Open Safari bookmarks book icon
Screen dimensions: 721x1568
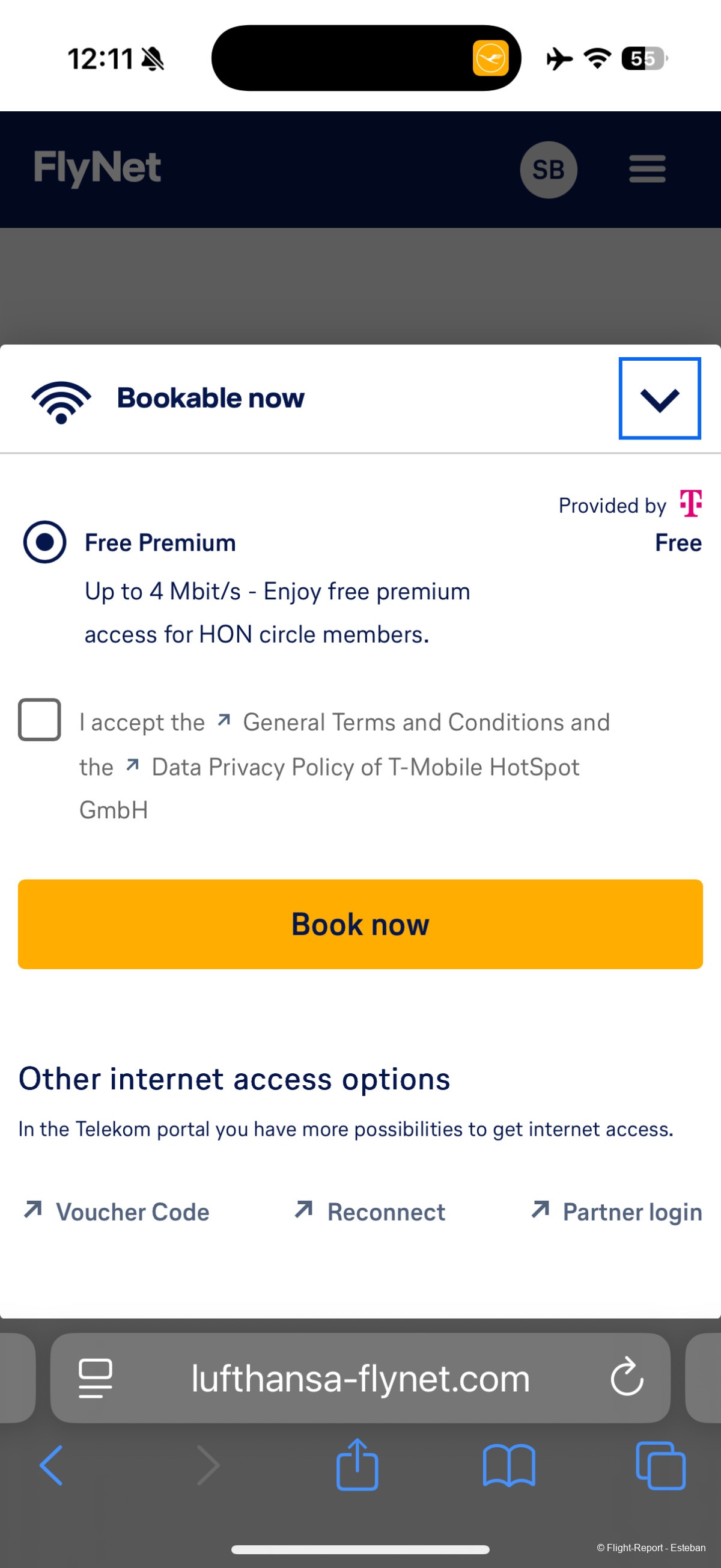509,1465
